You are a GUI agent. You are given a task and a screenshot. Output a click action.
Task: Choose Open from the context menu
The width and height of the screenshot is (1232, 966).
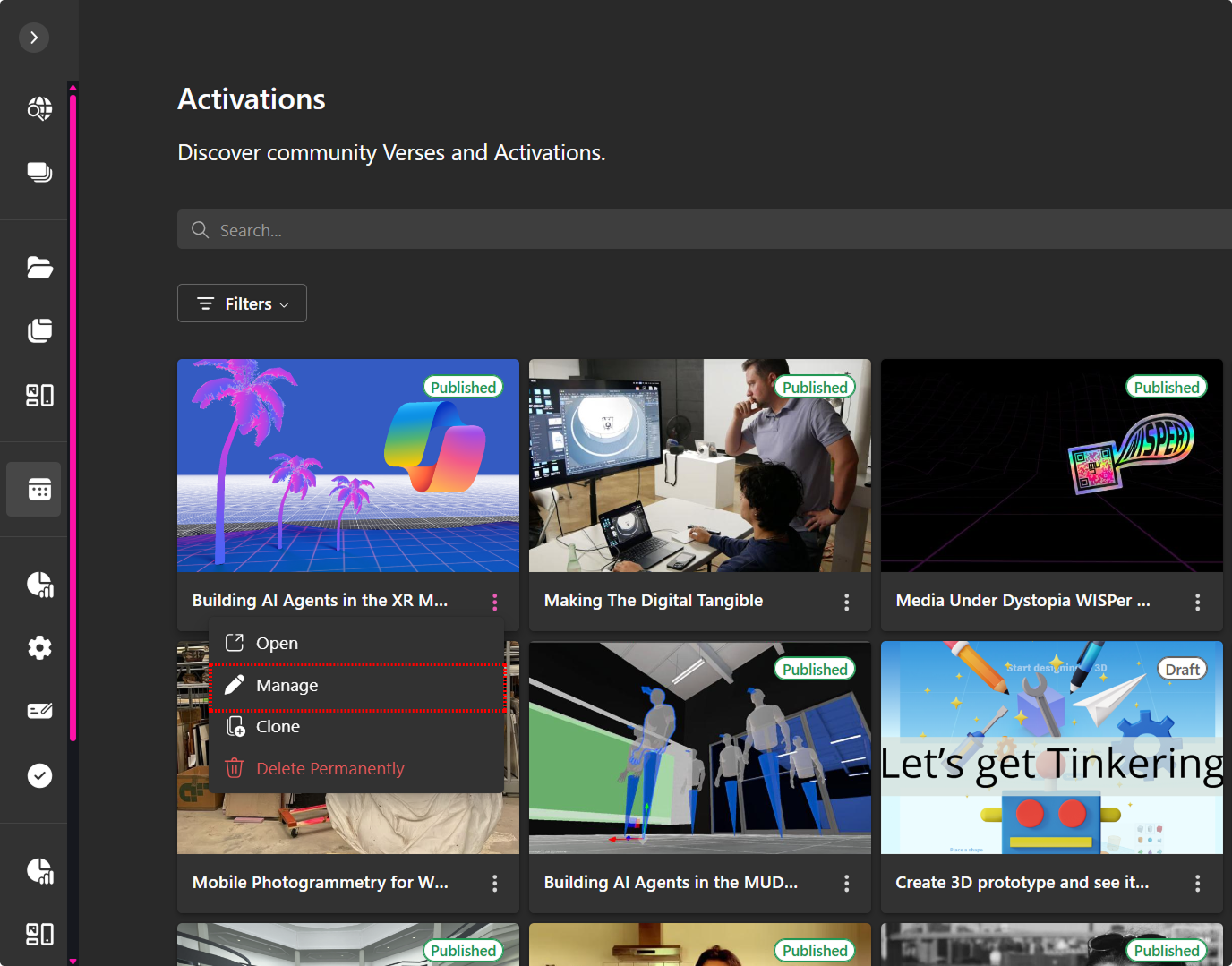tap(277, 644)
